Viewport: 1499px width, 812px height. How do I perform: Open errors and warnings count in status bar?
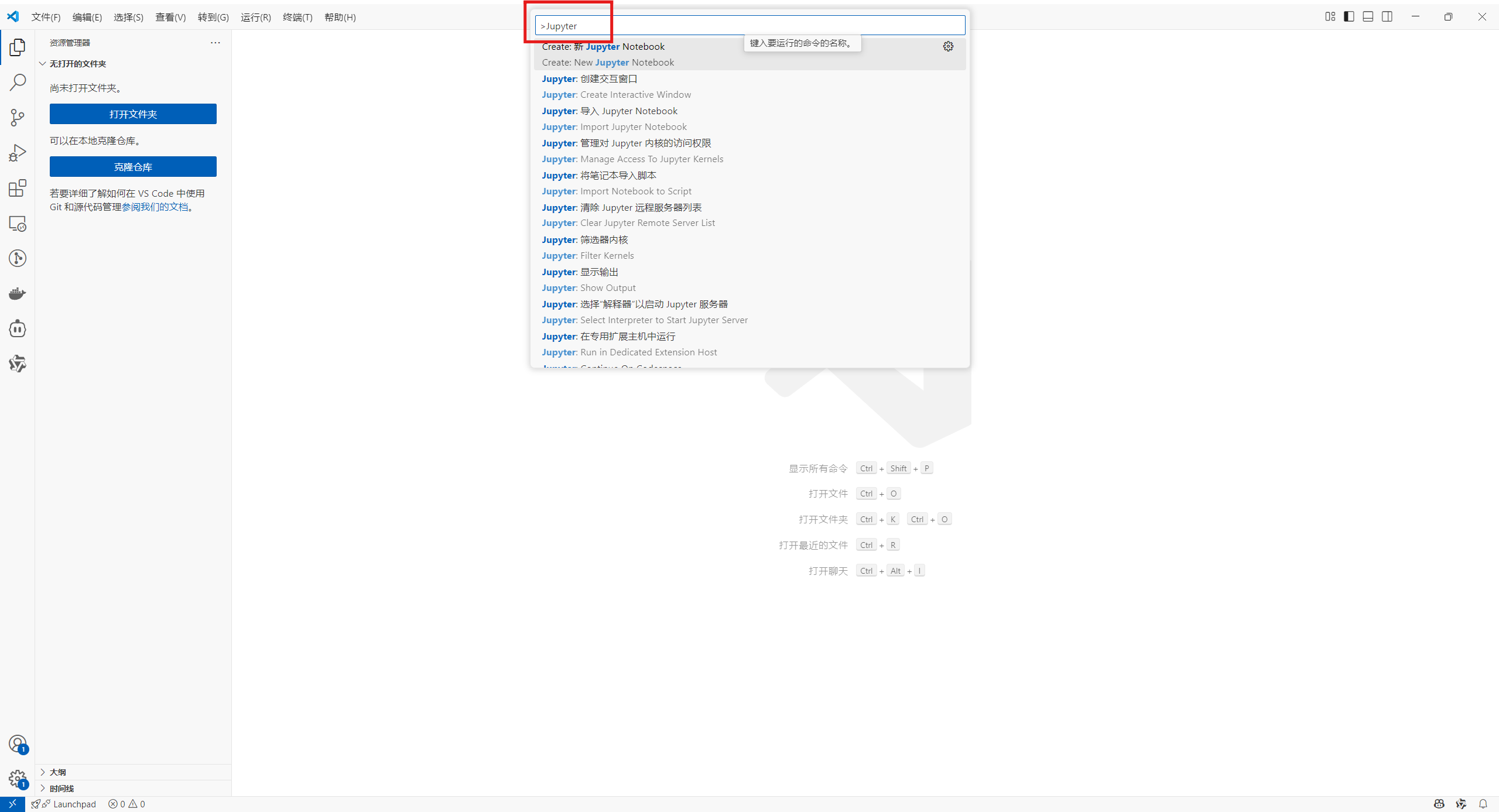point(126,804)
